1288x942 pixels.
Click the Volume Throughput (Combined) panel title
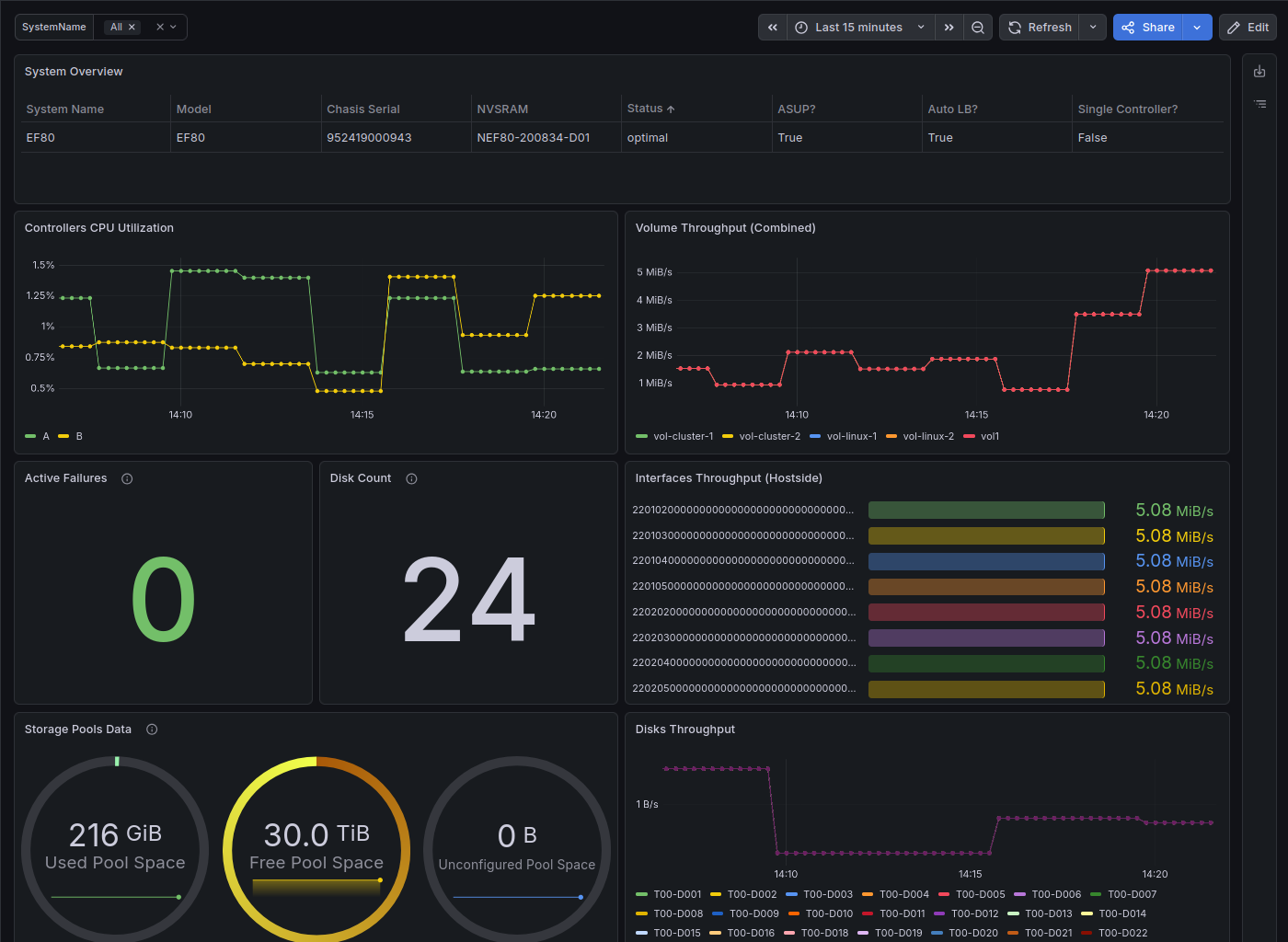tap(726, 228)
